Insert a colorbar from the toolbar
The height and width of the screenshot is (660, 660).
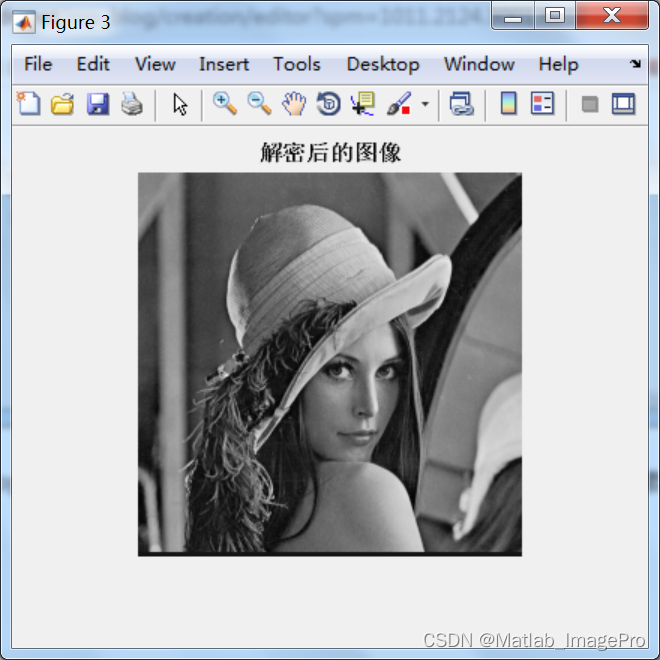click(x=508, y=104)
